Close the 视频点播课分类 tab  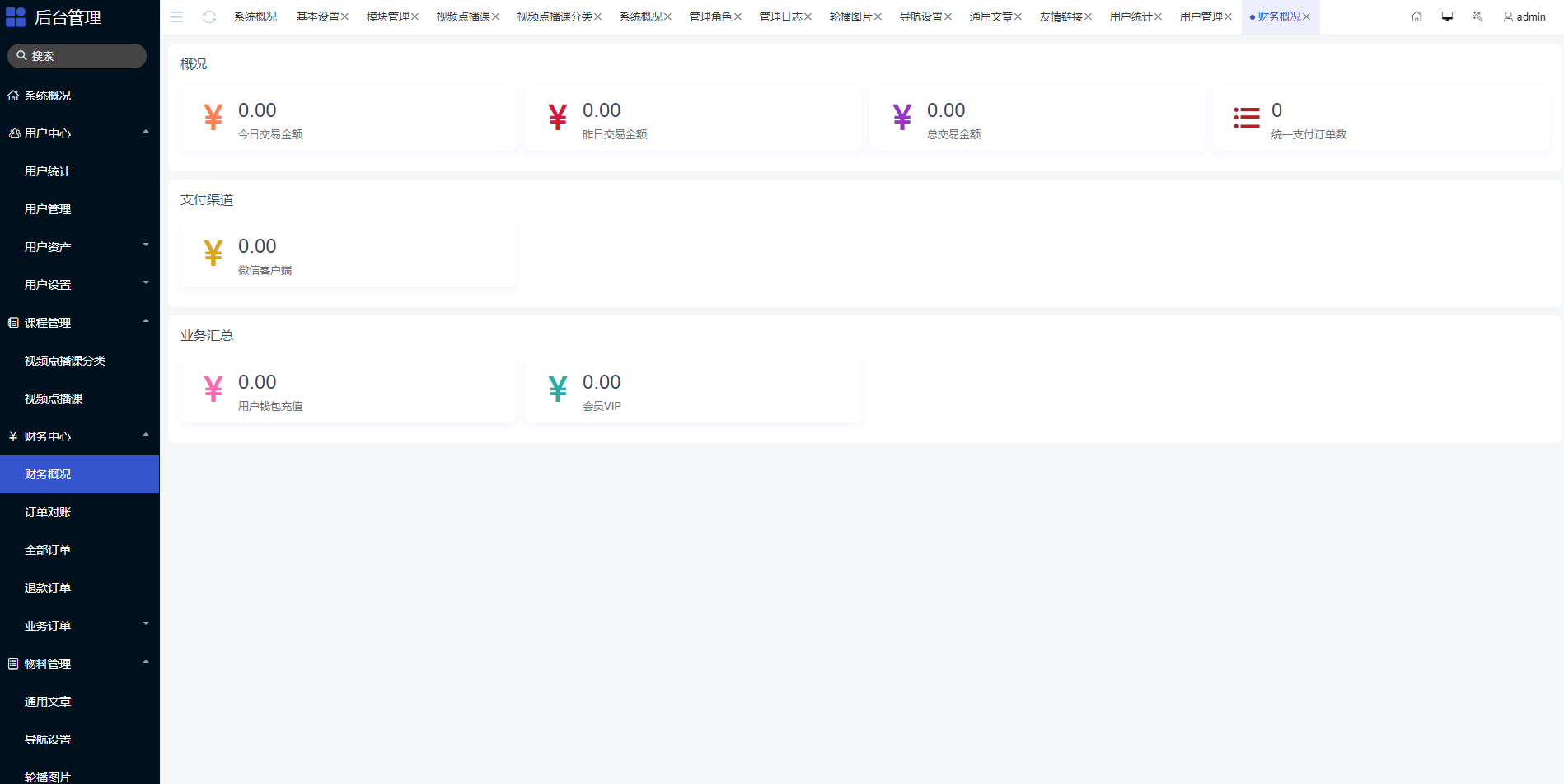point(598,16)
